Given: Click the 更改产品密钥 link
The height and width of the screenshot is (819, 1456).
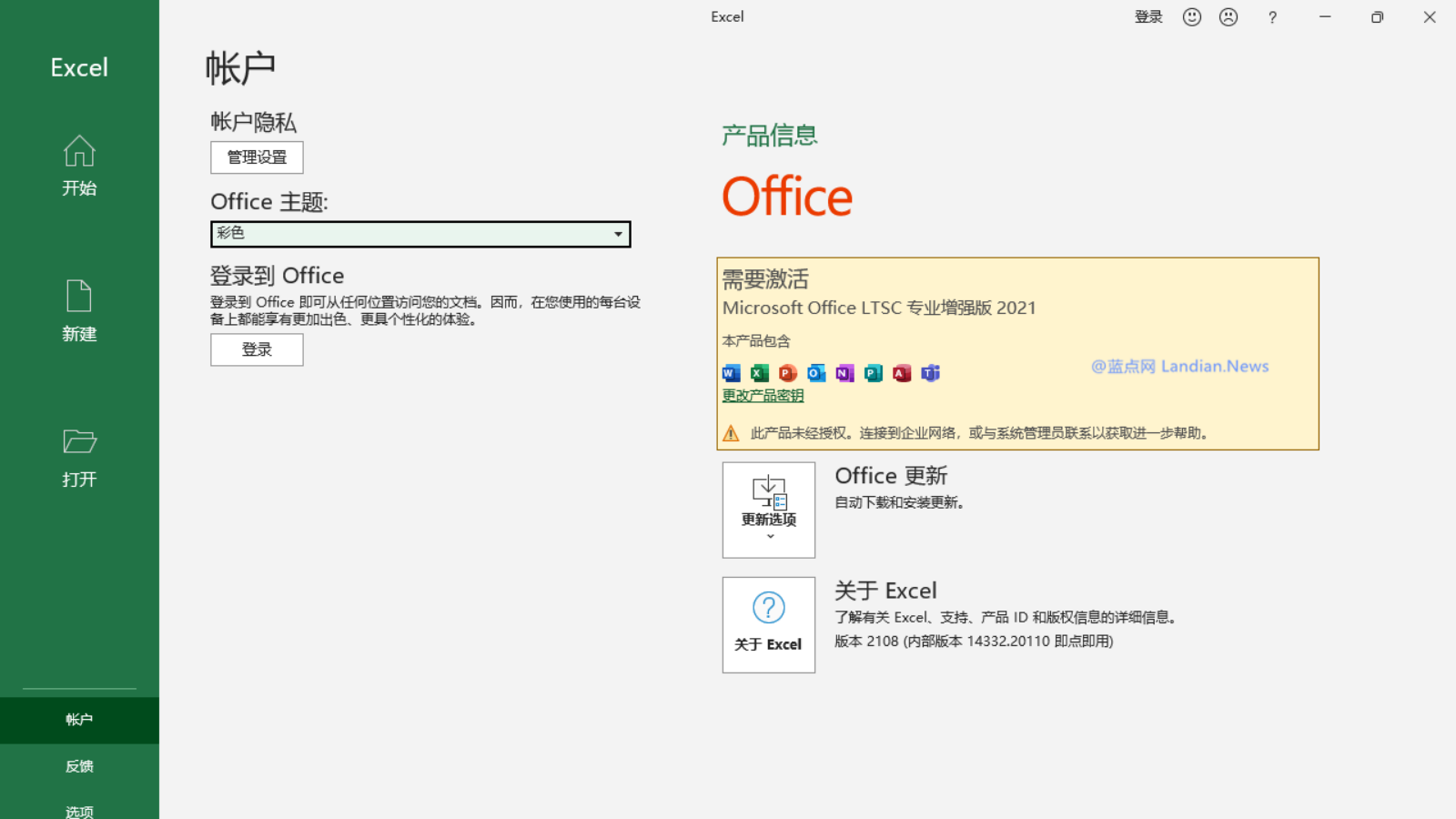Looking at the screenshot, I should 763,396.
